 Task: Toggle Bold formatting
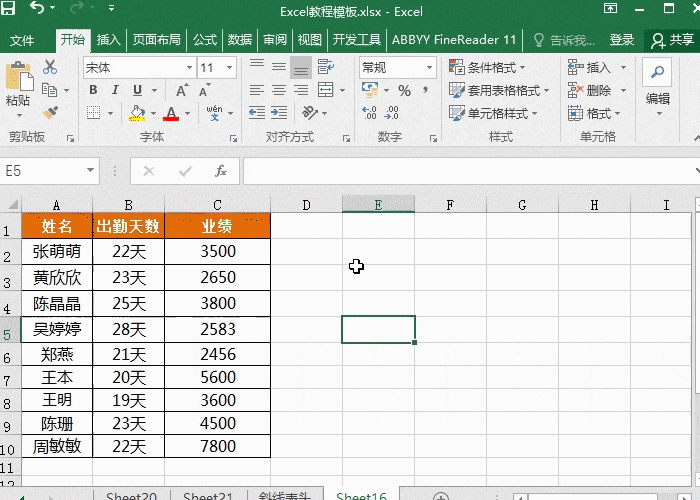pos(93,90)
